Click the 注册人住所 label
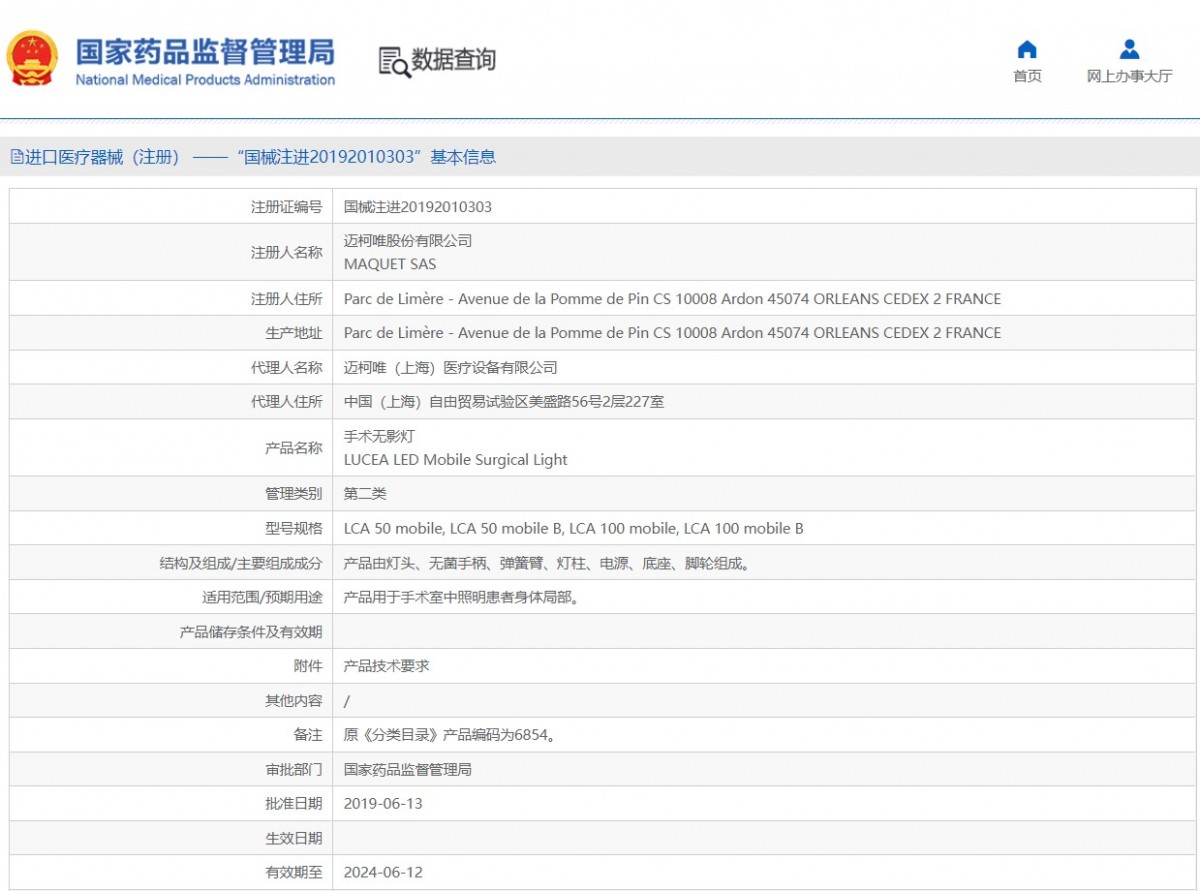 pos(286,299)
